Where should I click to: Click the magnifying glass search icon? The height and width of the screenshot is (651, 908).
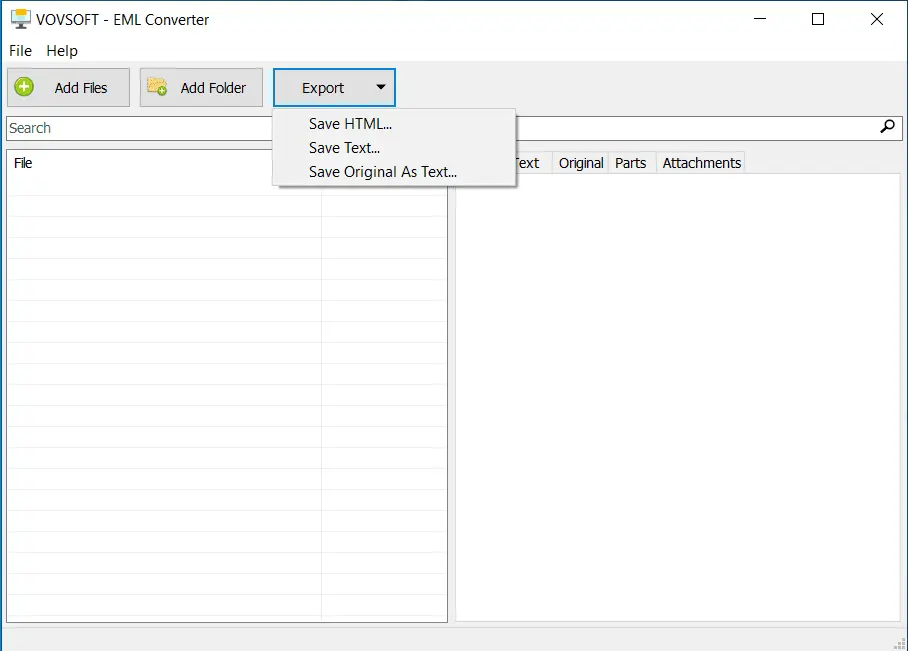887,127
